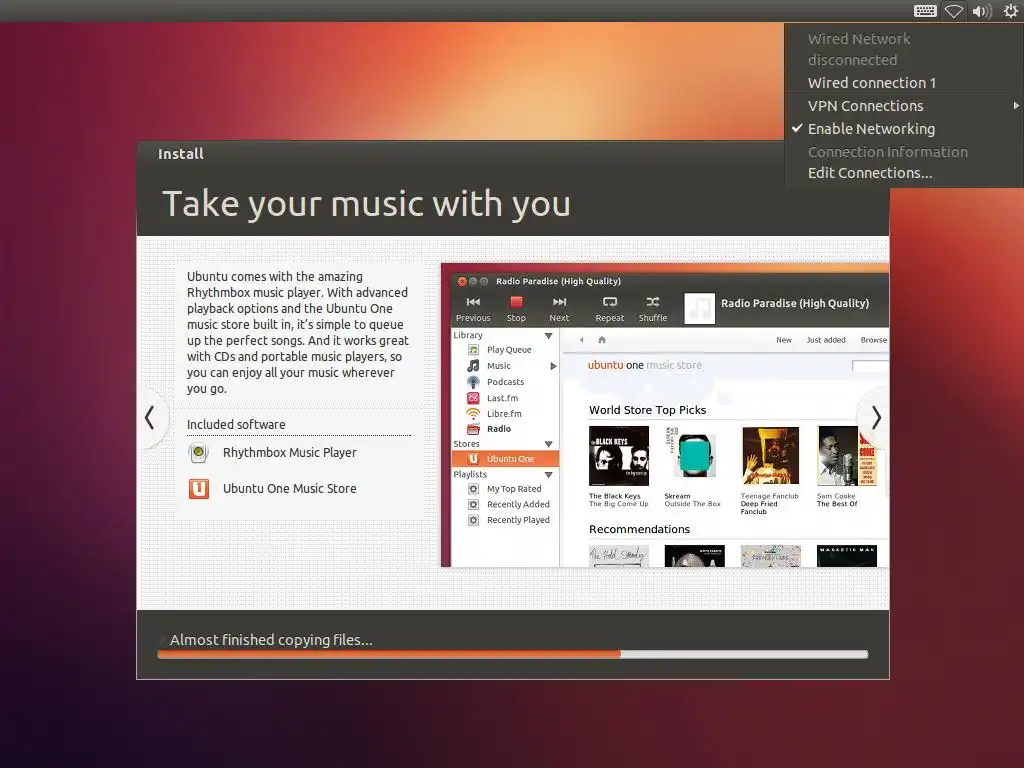The image size is (1024, 768).
Task: Click the installer progress bar
Action: tap(513, 654)
